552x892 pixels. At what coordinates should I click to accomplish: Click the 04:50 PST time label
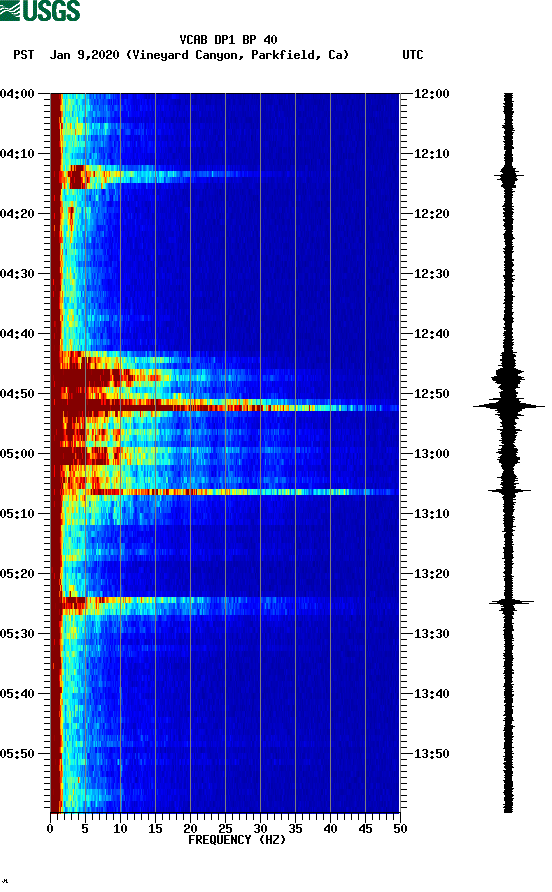click(x=18, y=394)
